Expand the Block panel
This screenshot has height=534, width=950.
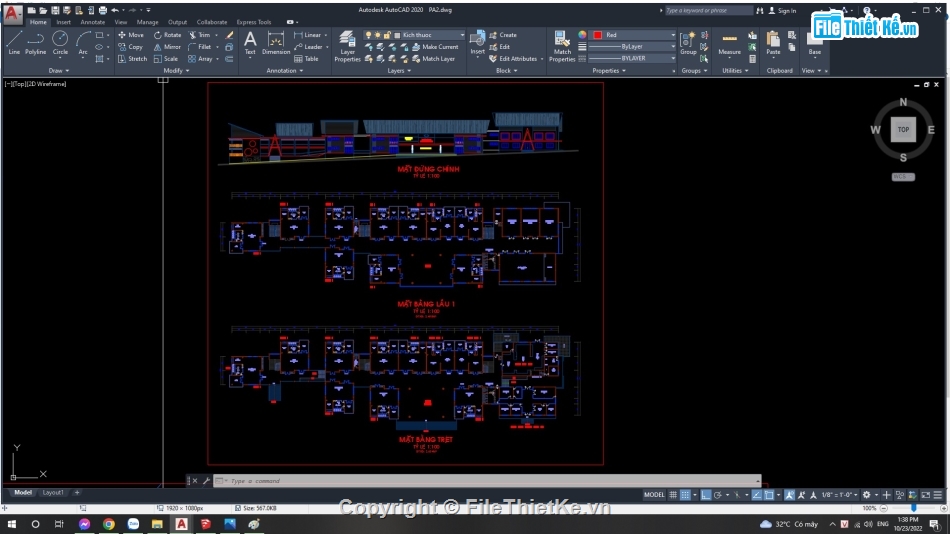coord(507,71)
